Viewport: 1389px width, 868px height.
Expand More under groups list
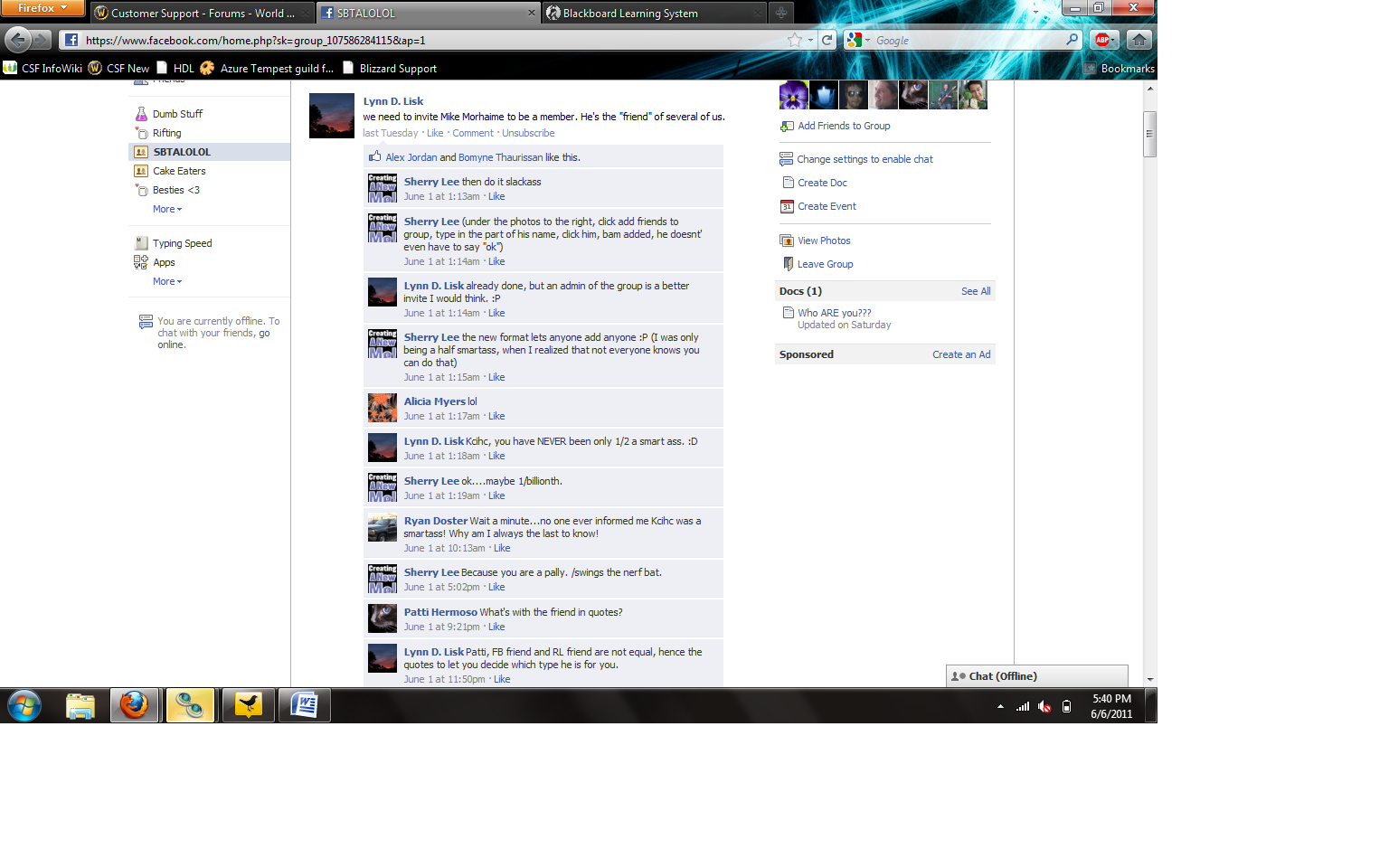[x=167, y=209]
